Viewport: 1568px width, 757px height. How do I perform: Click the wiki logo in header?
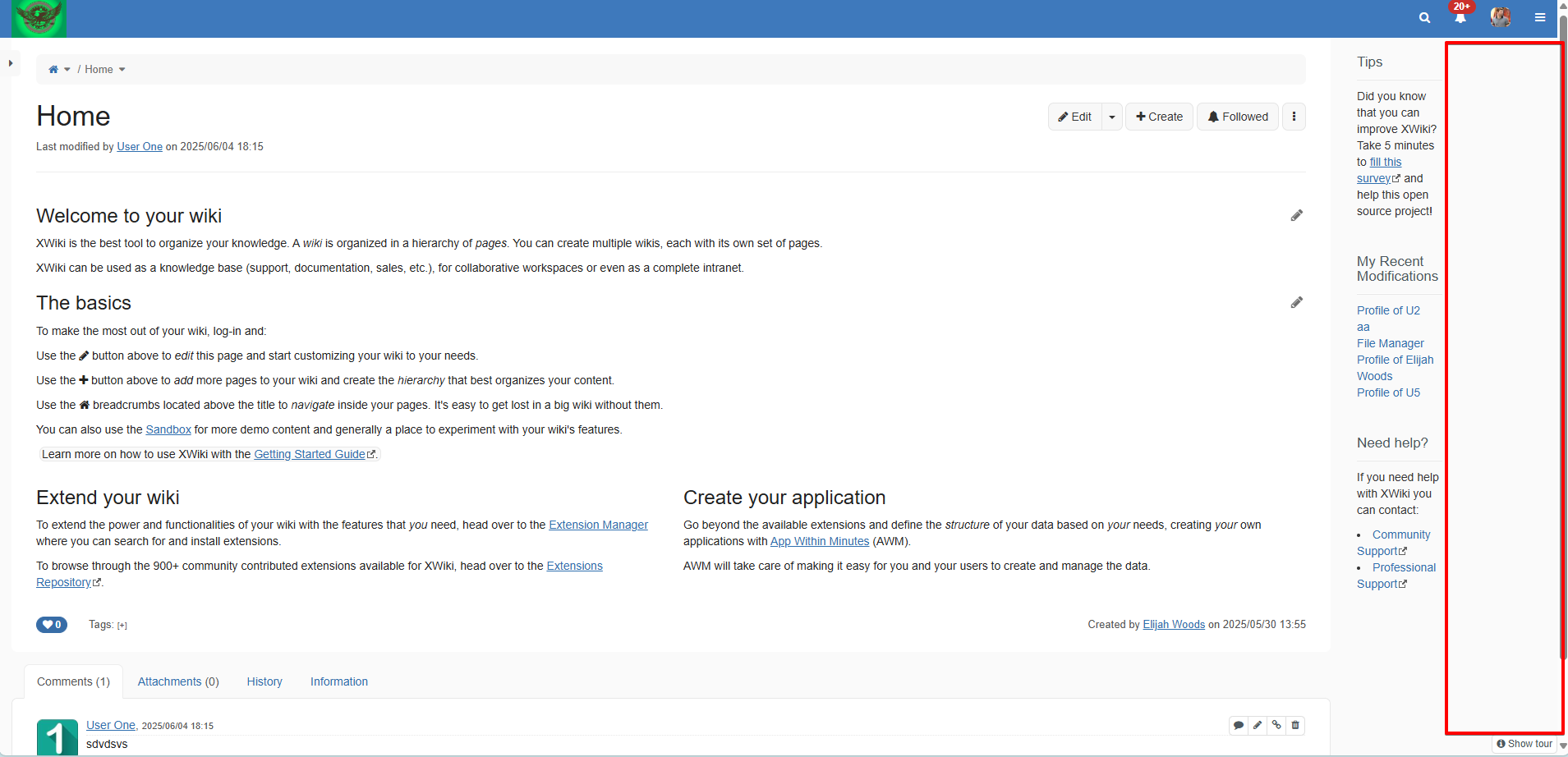pyautogui.click(x=39, y=18)
